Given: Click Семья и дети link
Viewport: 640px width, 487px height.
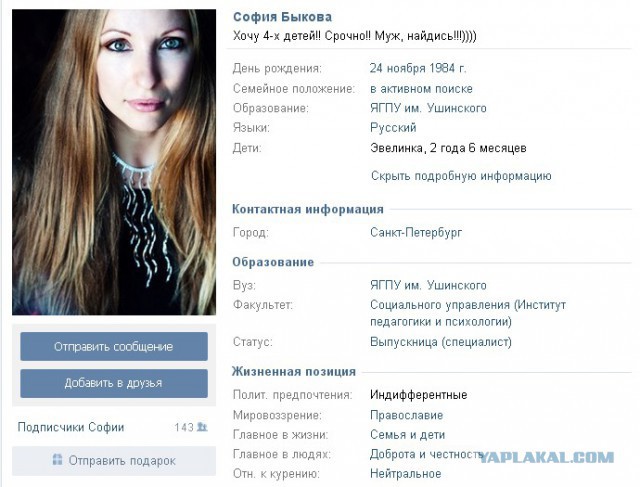Looking at the screenshot, I should coord(407,435).
